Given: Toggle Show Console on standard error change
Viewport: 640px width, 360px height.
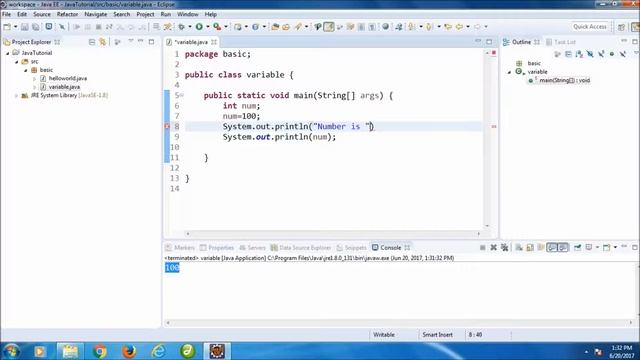Looking at the screenshot, I should 563,247.
